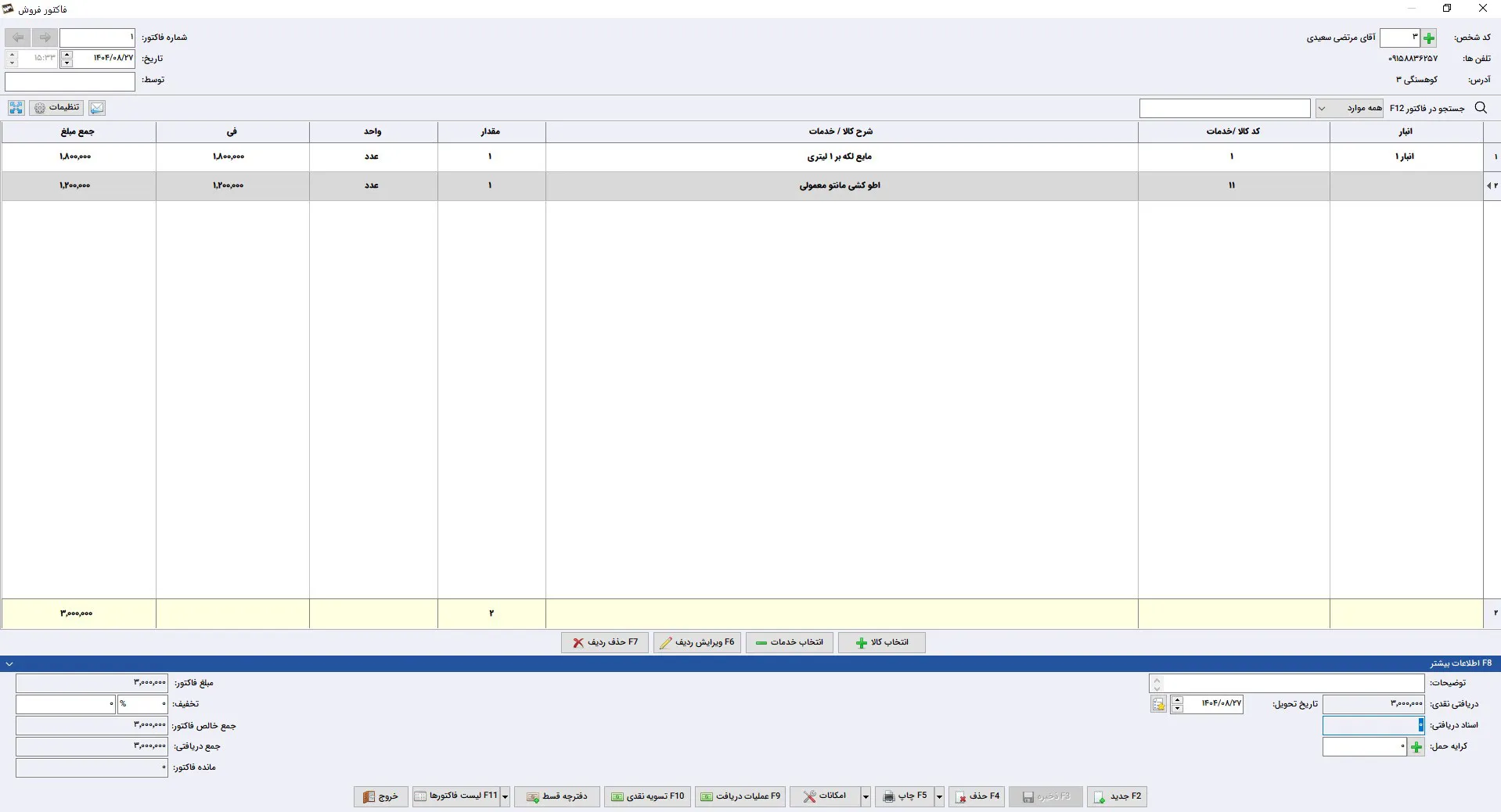Click F5 چاپ print button

[x=905, y=796]
